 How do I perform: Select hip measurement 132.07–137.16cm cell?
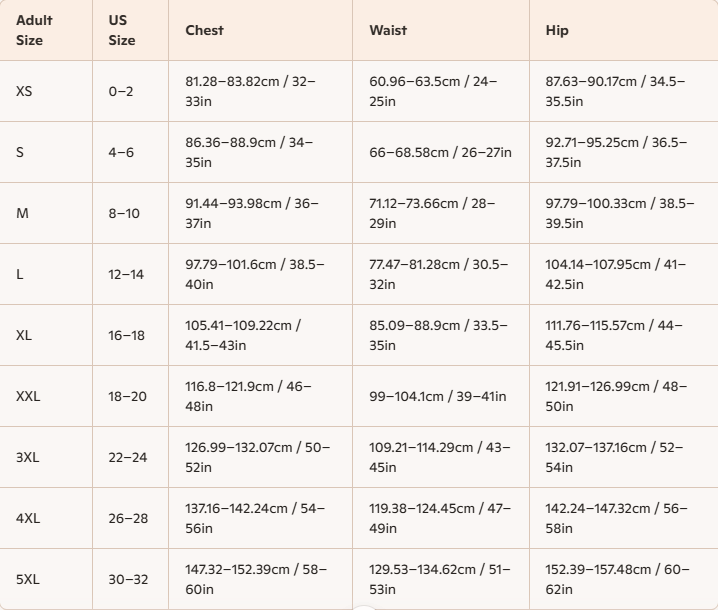(x=614, y=457)
